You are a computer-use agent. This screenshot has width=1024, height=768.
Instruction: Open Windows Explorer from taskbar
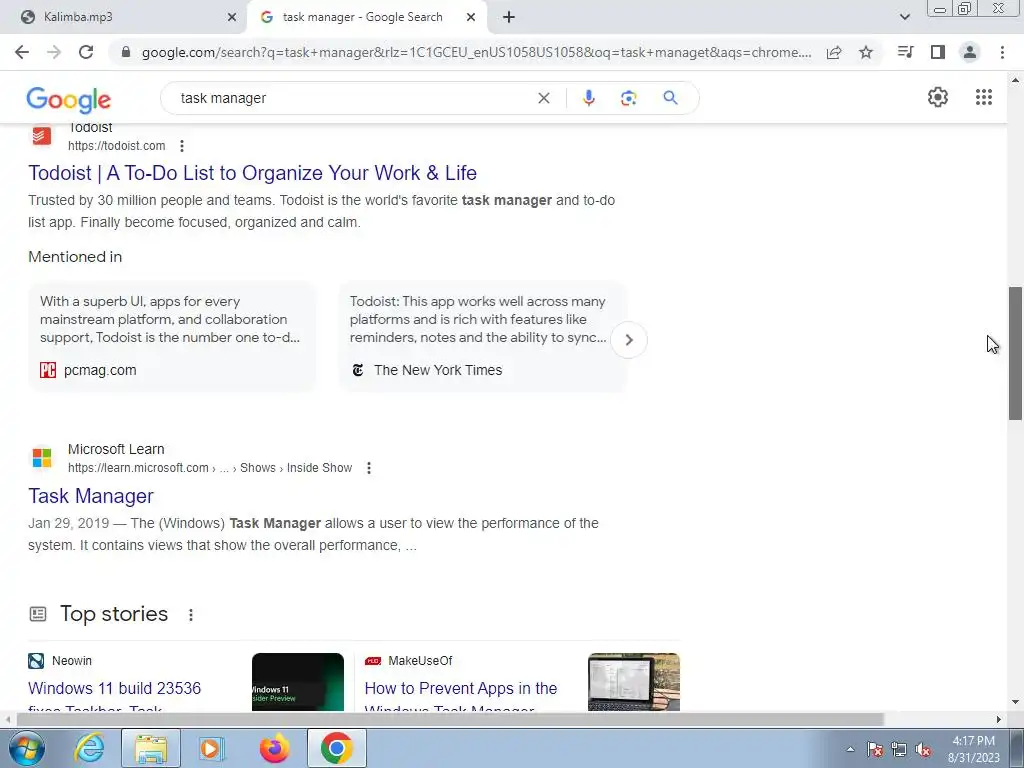pyautogui.click(x=151, y=748)
